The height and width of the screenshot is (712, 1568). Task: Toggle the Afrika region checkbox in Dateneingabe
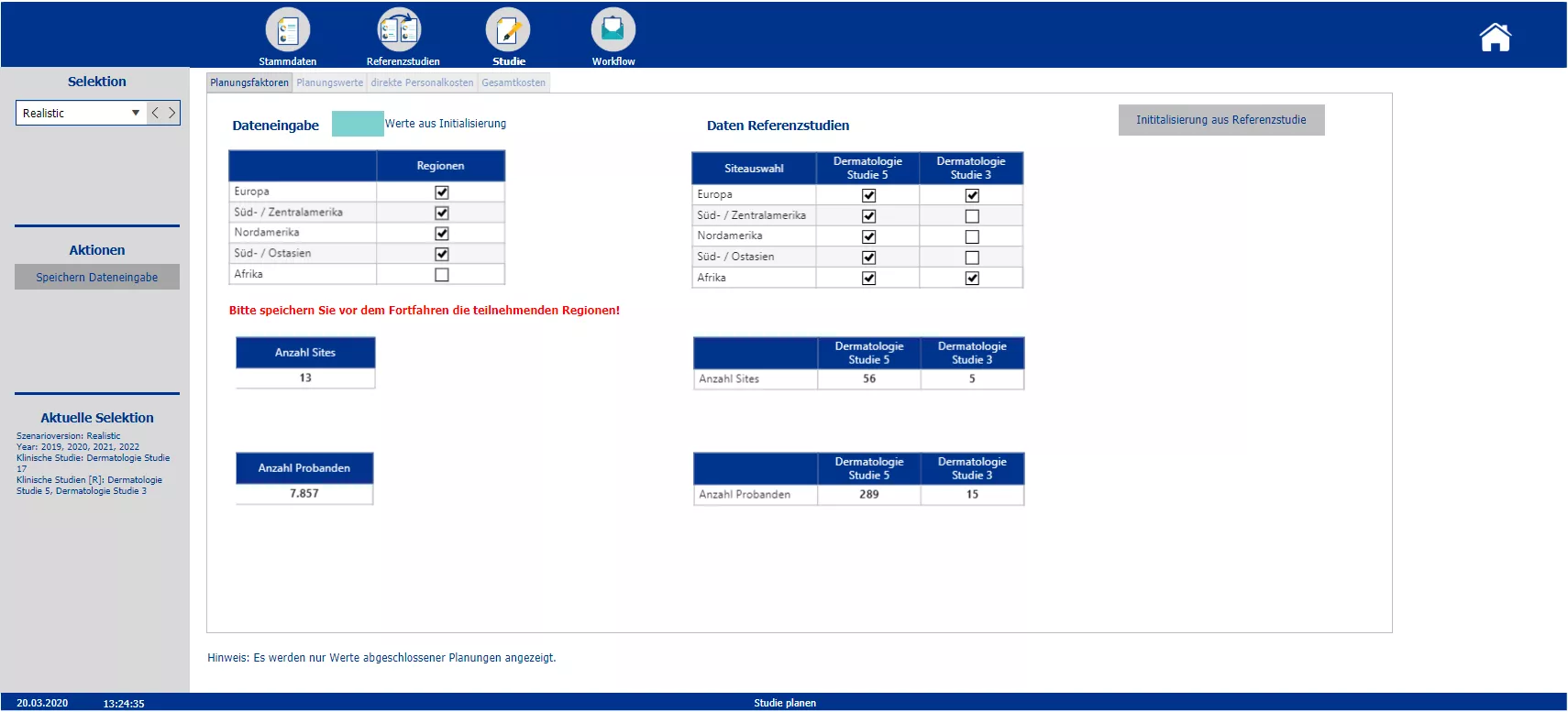[x=442, y=275]
